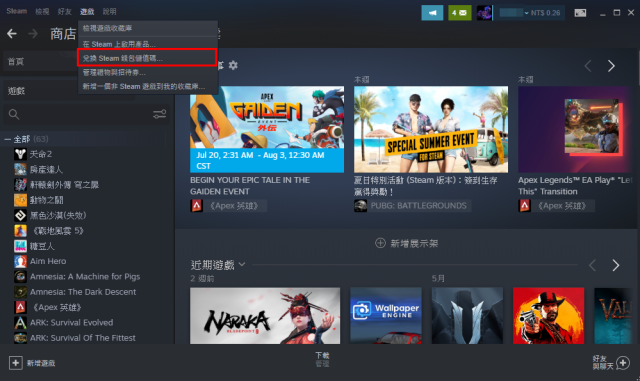Open the 好友 menu
640x381 pixels.
coord(64,11)
